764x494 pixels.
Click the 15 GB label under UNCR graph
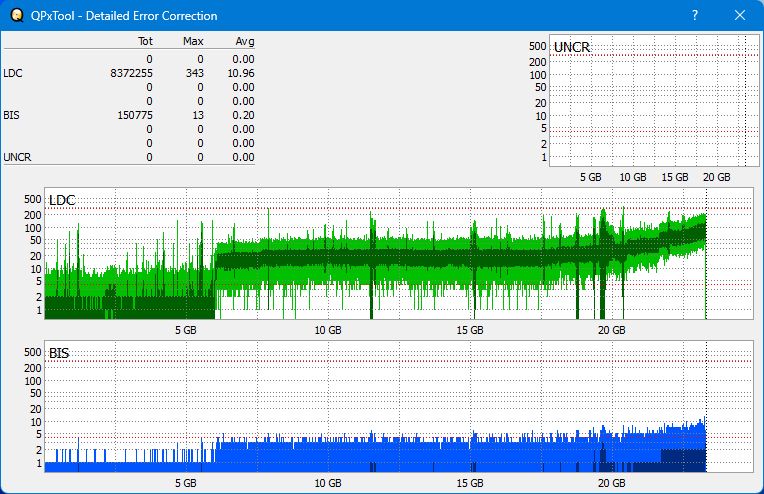tap(675, 177)
